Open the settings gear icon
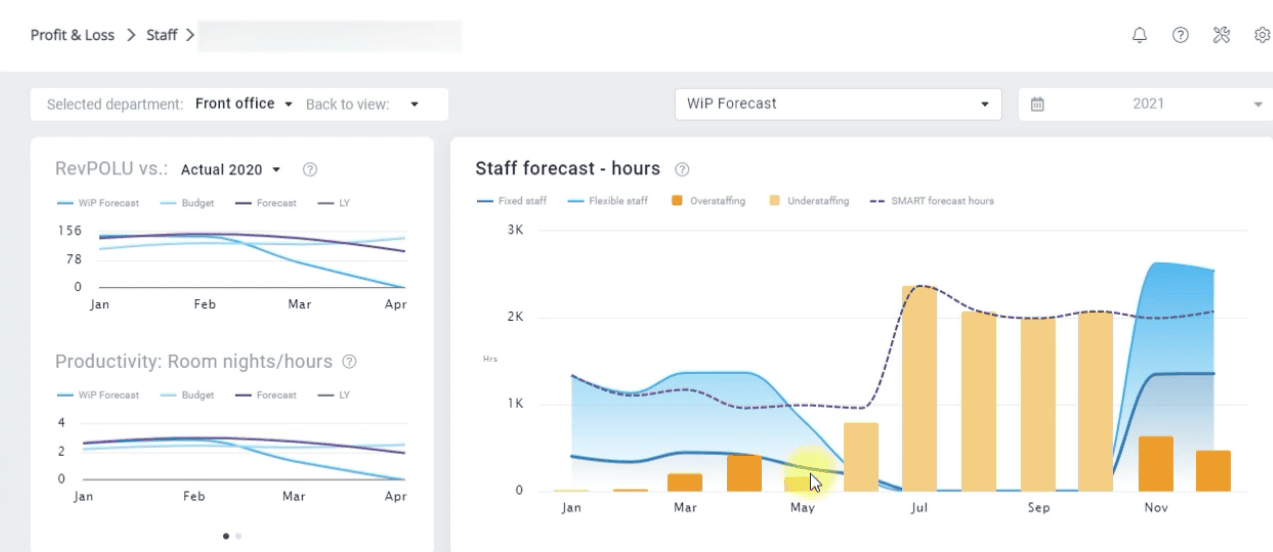This screenshot has width=1273, height=552. 1261,35
